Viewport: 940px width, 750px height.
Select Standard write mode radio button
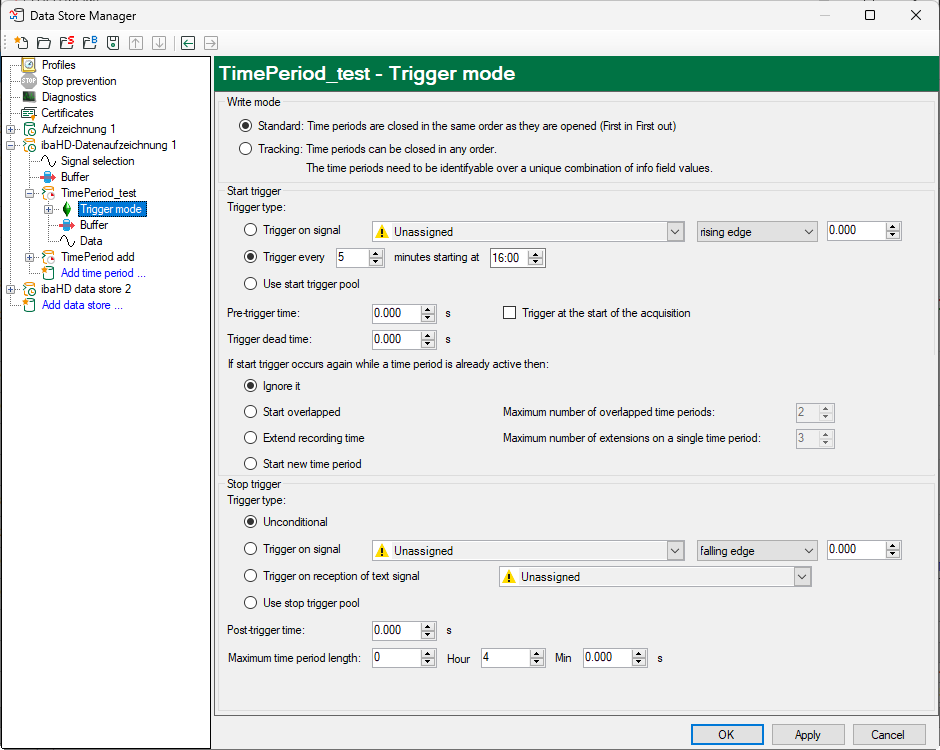click(x=245, y=126)
